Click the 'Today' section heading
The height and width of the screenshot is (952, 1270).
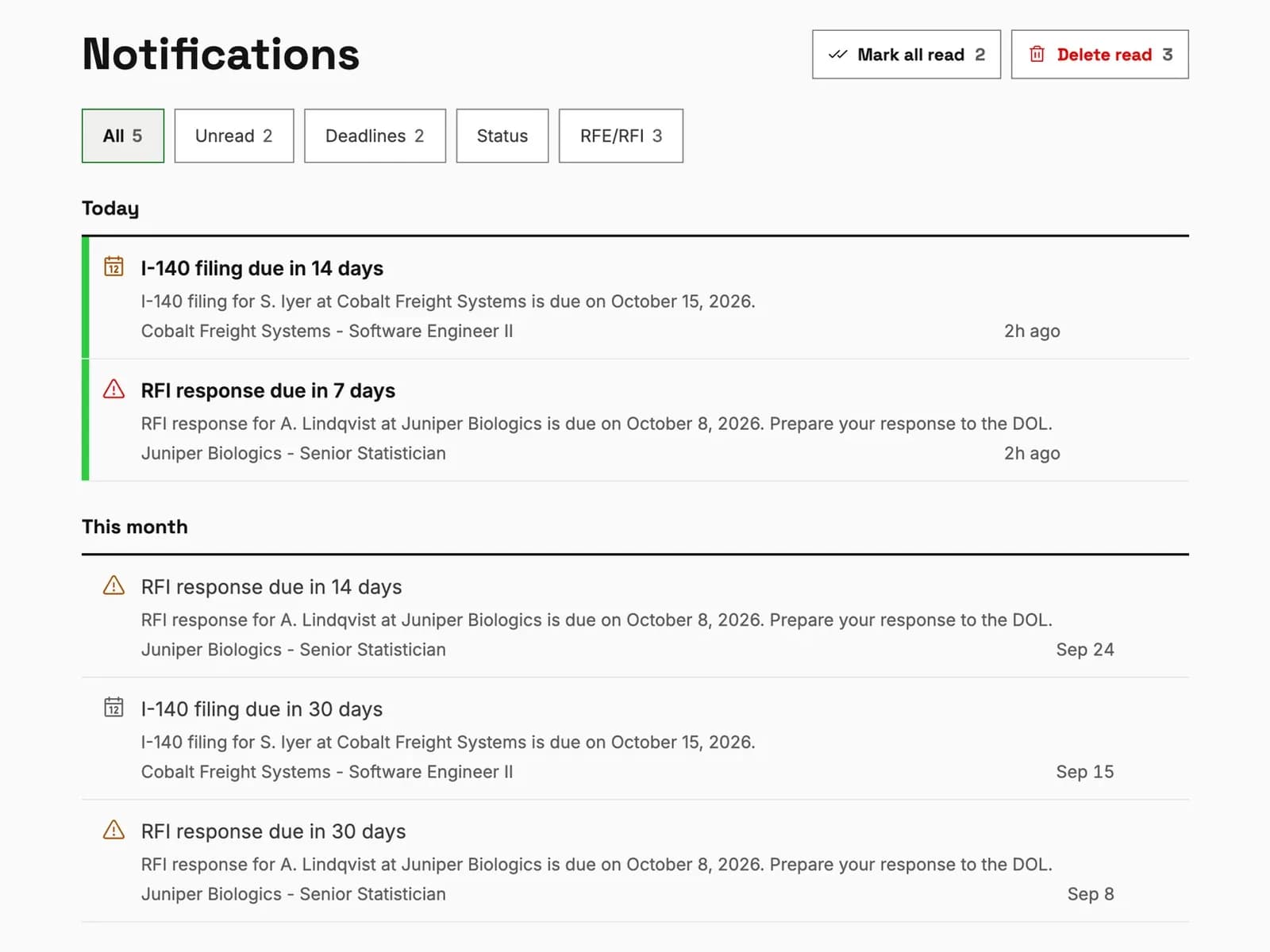coord(110,209)
